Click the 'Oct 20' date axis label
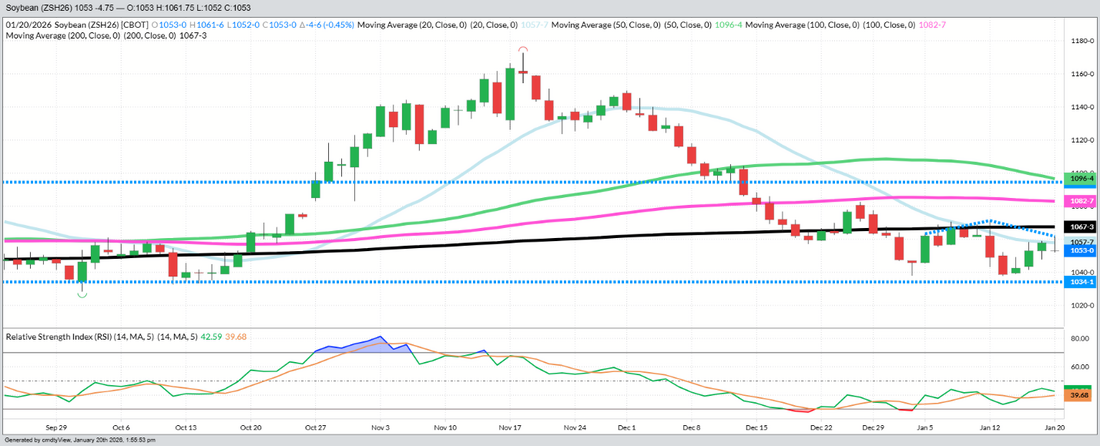Screen dimensions: 1100x446 [x=250, y=427]
